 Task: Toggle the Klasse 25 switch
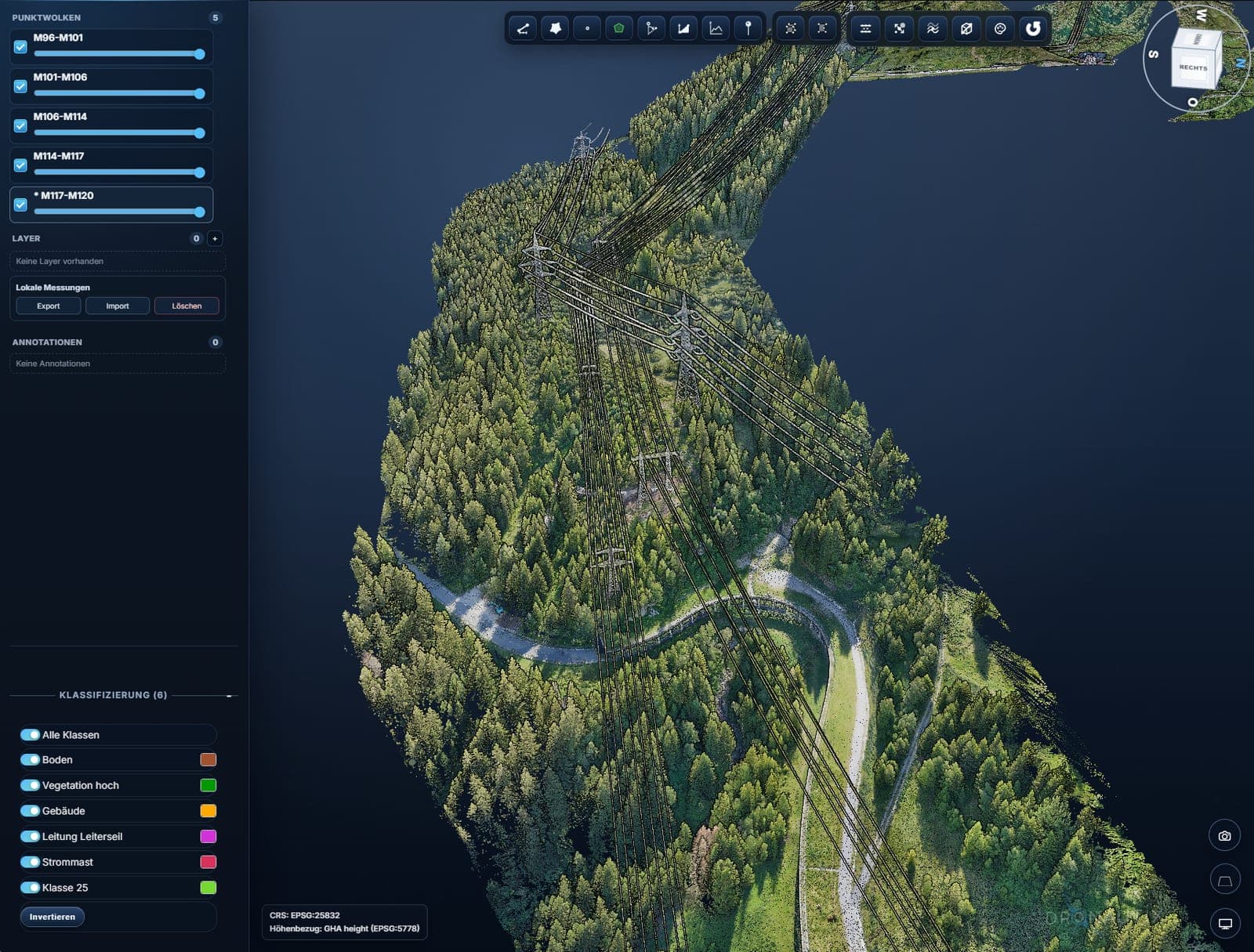click(30, 888)
